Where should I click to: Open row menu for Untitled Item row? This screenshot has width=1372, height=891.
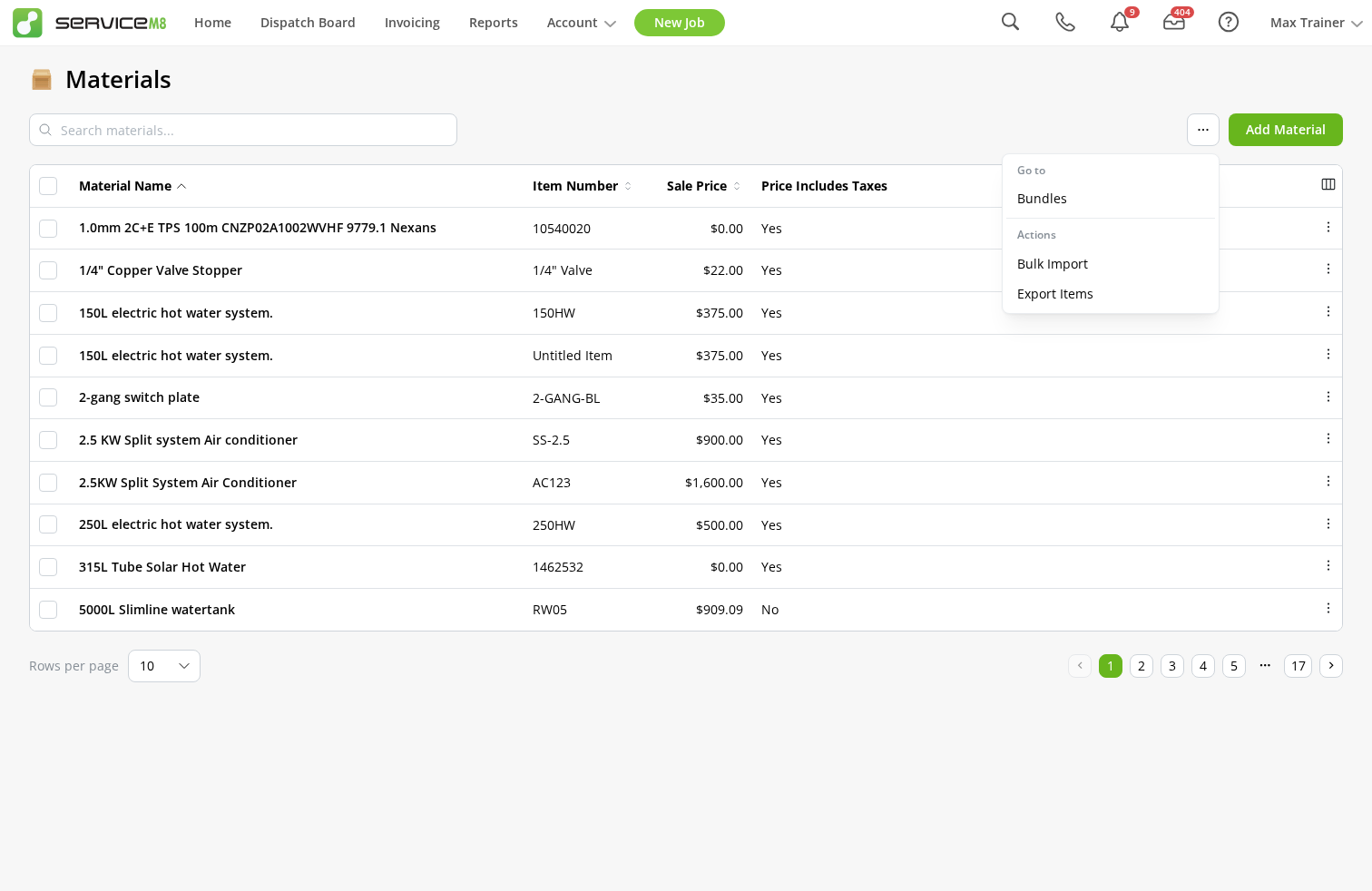(x=1328, y=354)
